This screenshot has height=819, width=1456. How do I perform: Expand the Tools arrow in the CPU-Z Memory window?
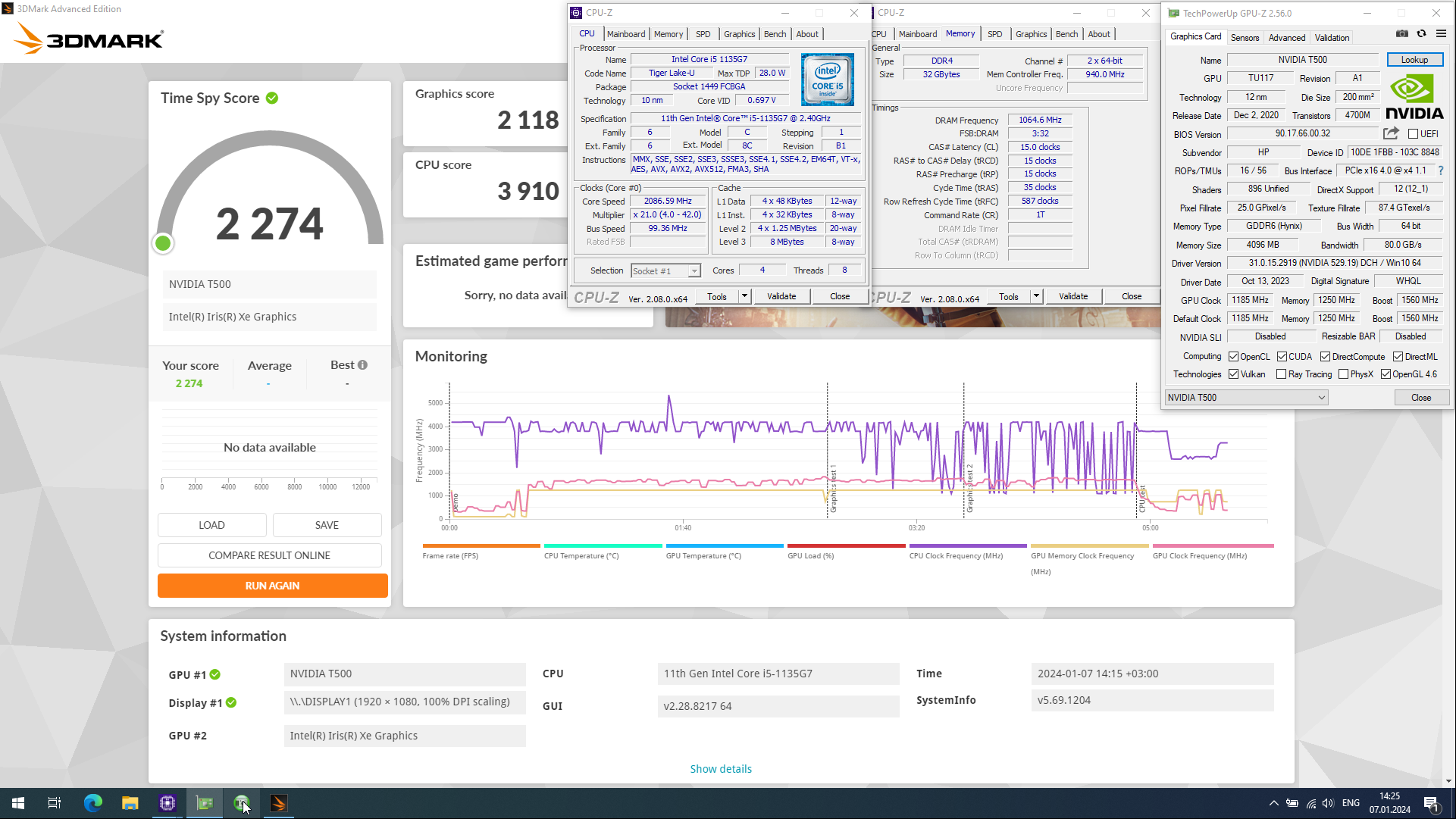click(1036, 296)
